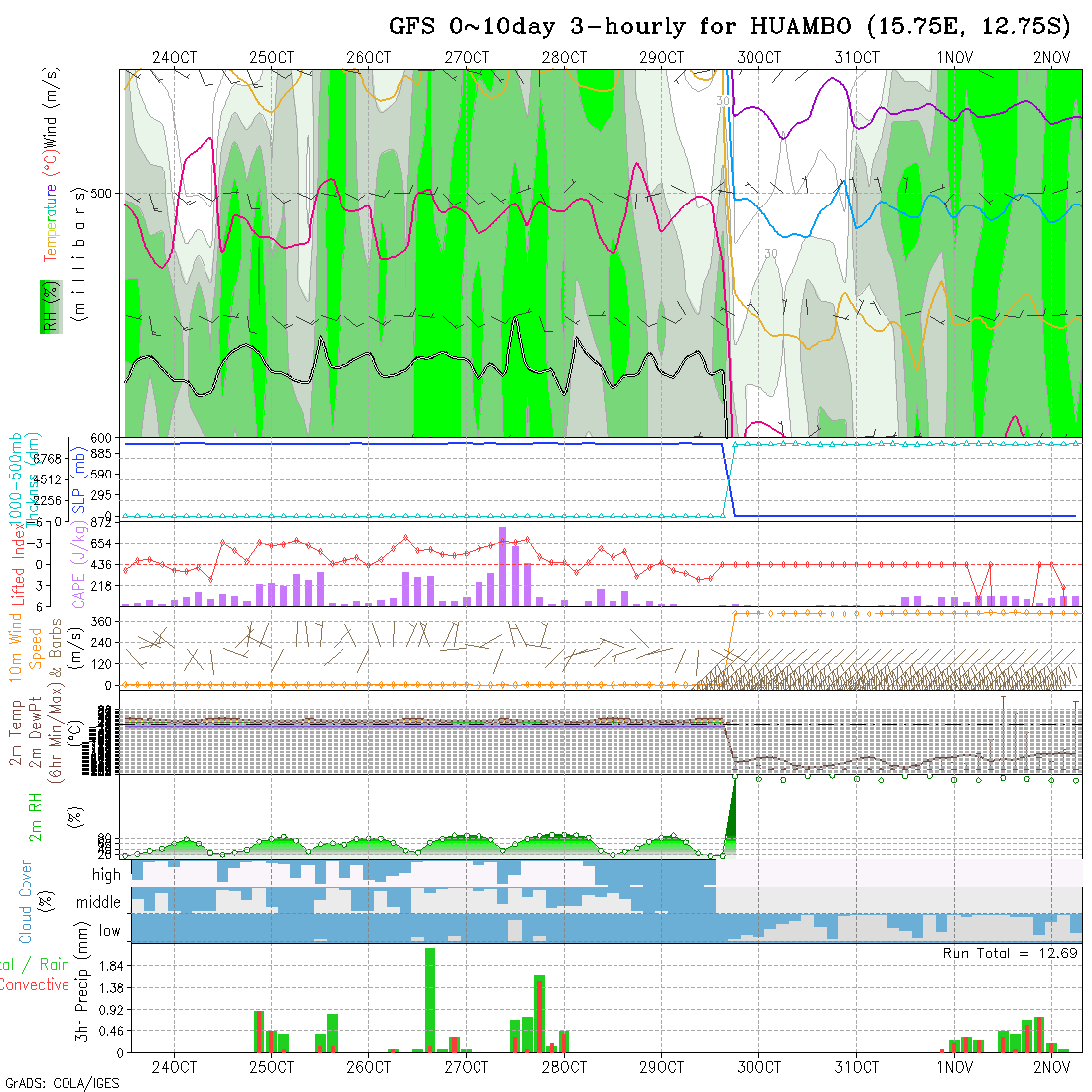1092x1092 pixels.
Task: Click the tallest purple CAPE bar
Action: point(503,566)
